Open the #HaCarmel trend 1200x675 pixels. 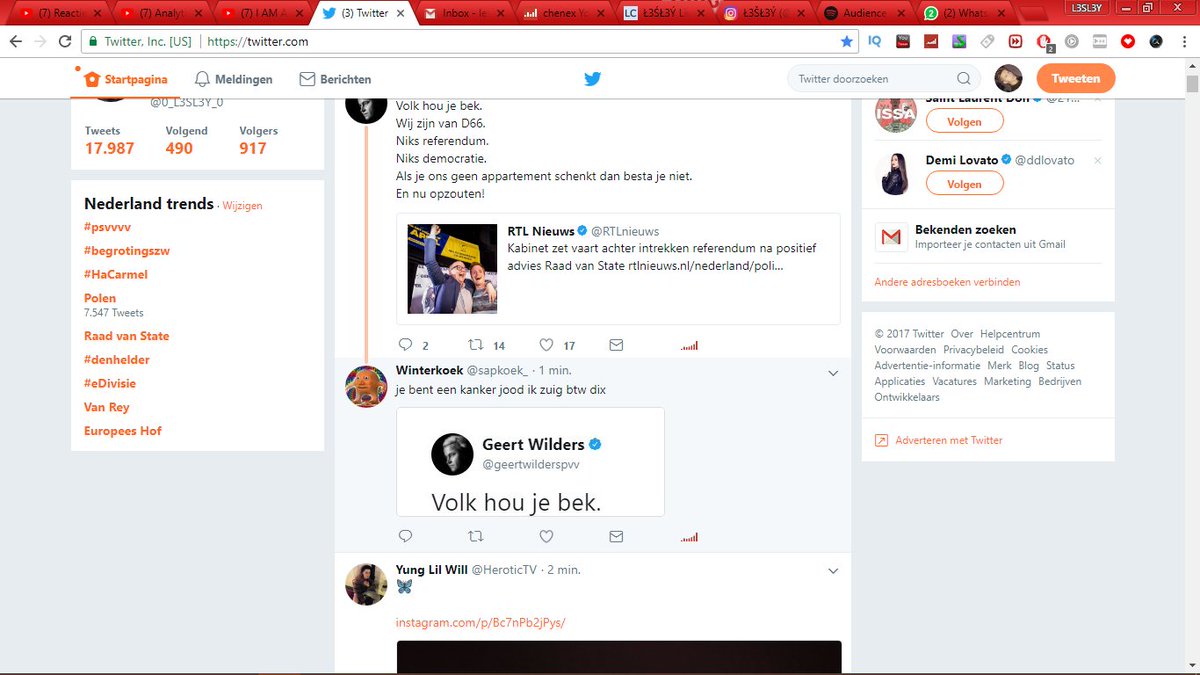click(116, 275)
